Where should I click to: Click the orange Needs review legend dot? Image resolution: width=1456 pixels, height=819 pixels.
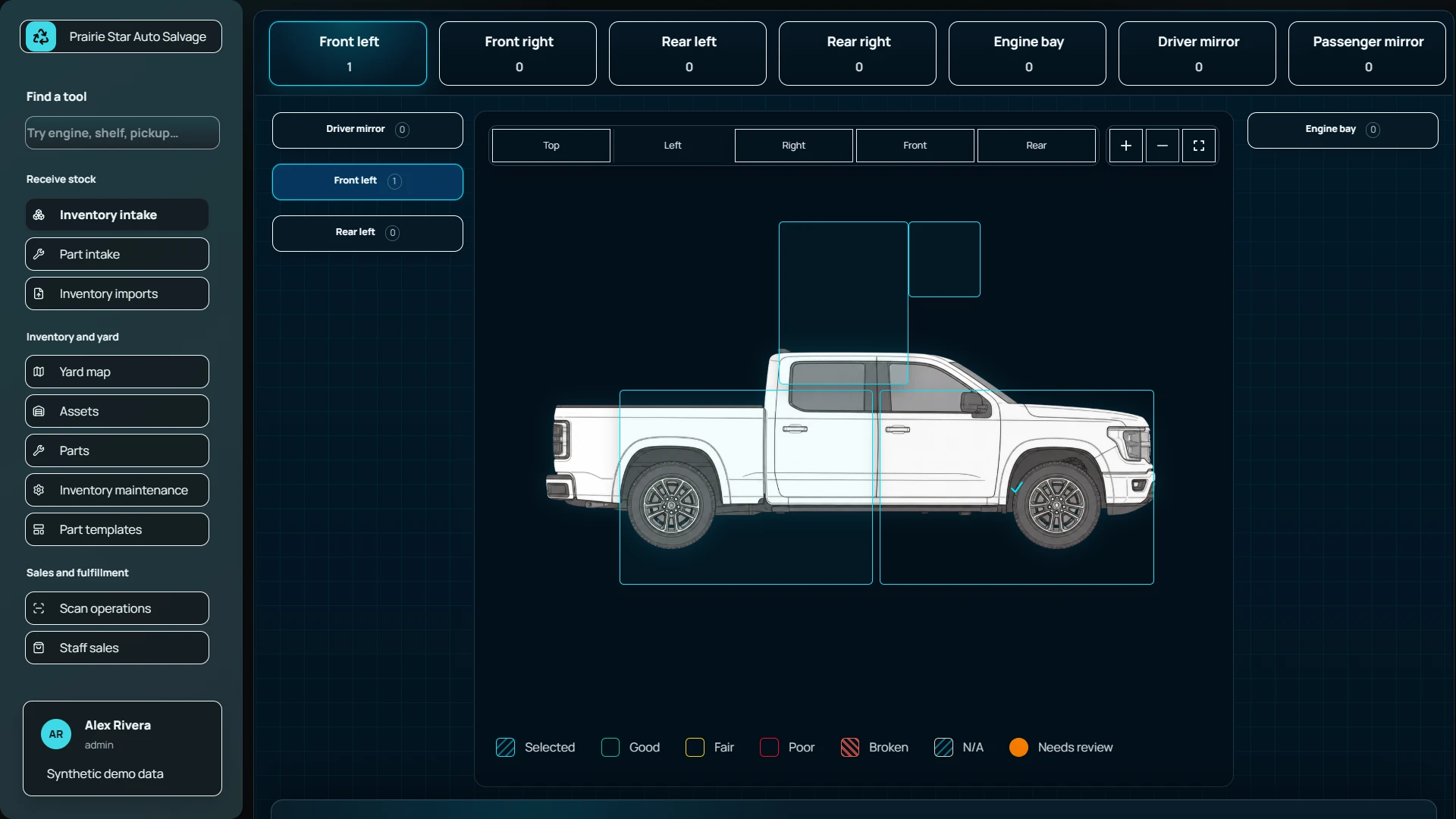click(1018, 748)
